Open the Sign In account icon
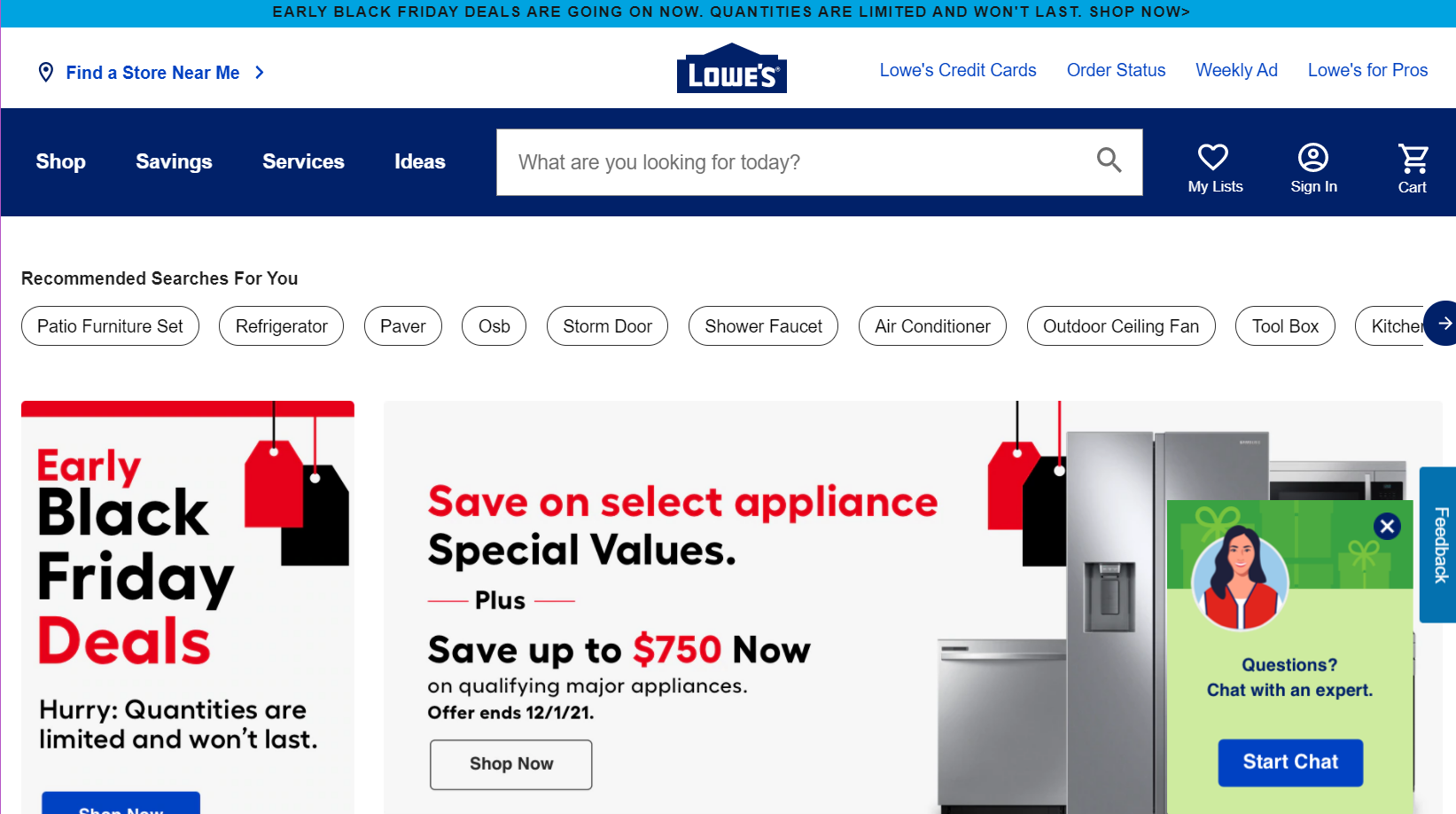1456x814 pixels. (1313, 158)
